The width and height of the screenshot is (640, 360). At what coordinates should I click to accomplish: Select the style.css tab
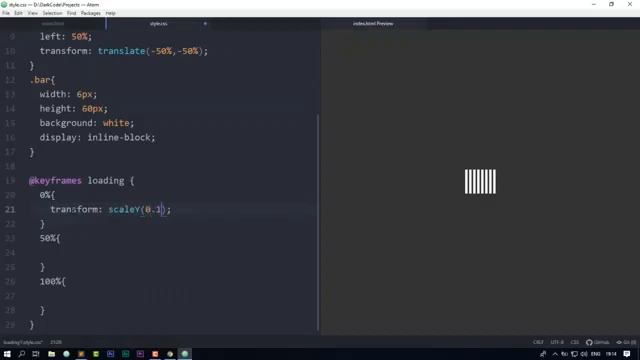pos(158,24)
